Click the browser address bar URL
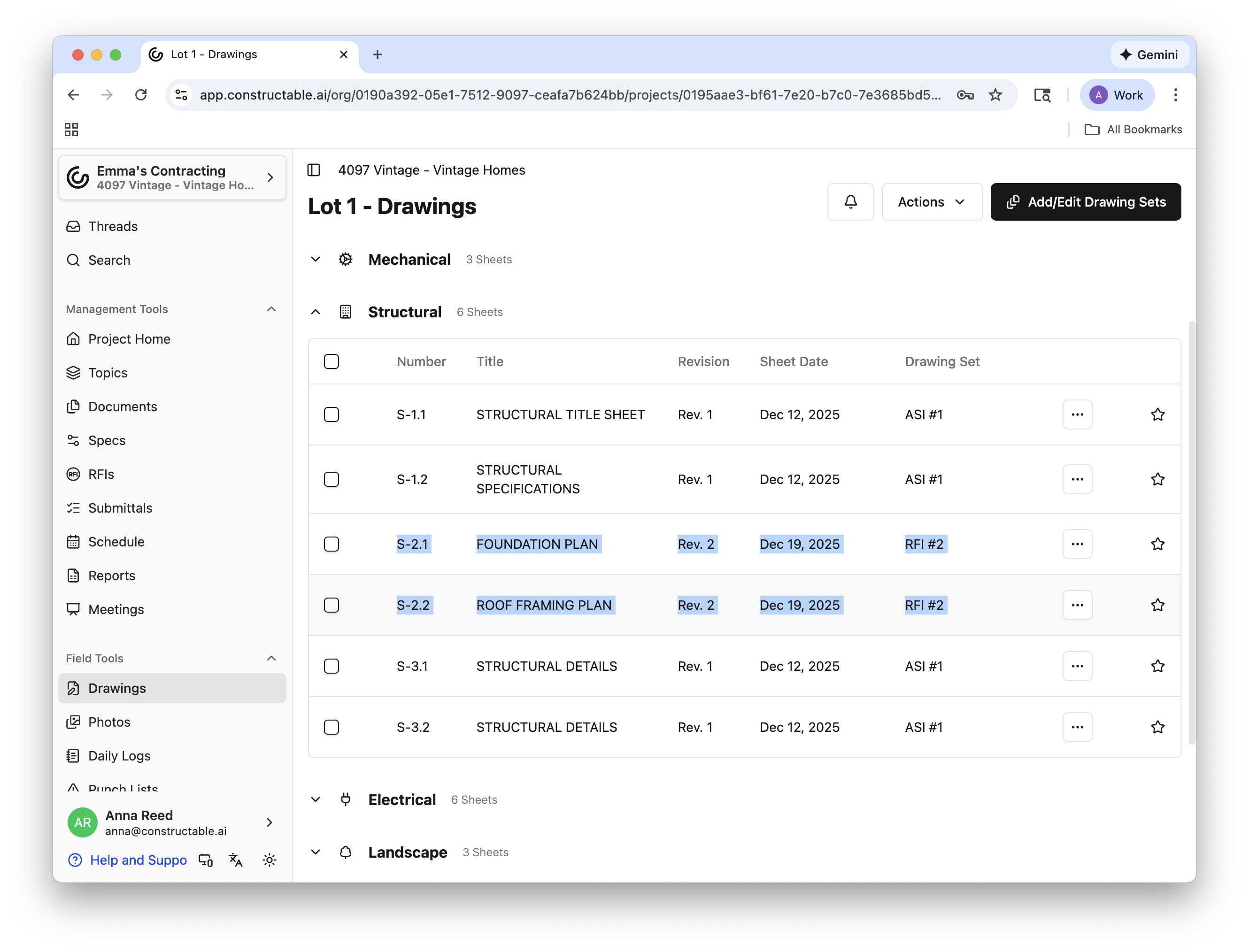 point(570,95)
